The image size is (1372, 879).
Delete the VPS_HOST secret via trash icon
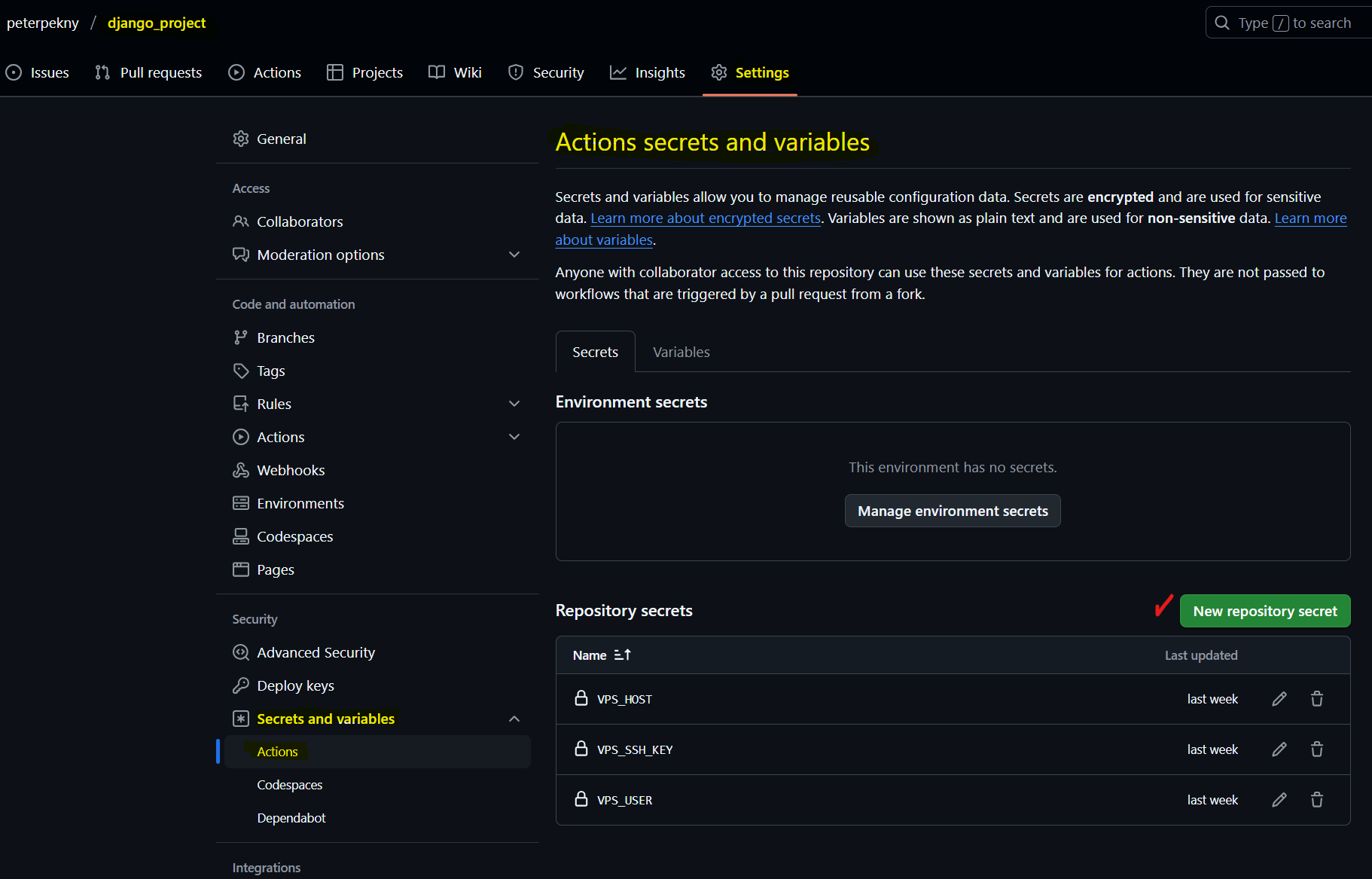[1317, 699]
